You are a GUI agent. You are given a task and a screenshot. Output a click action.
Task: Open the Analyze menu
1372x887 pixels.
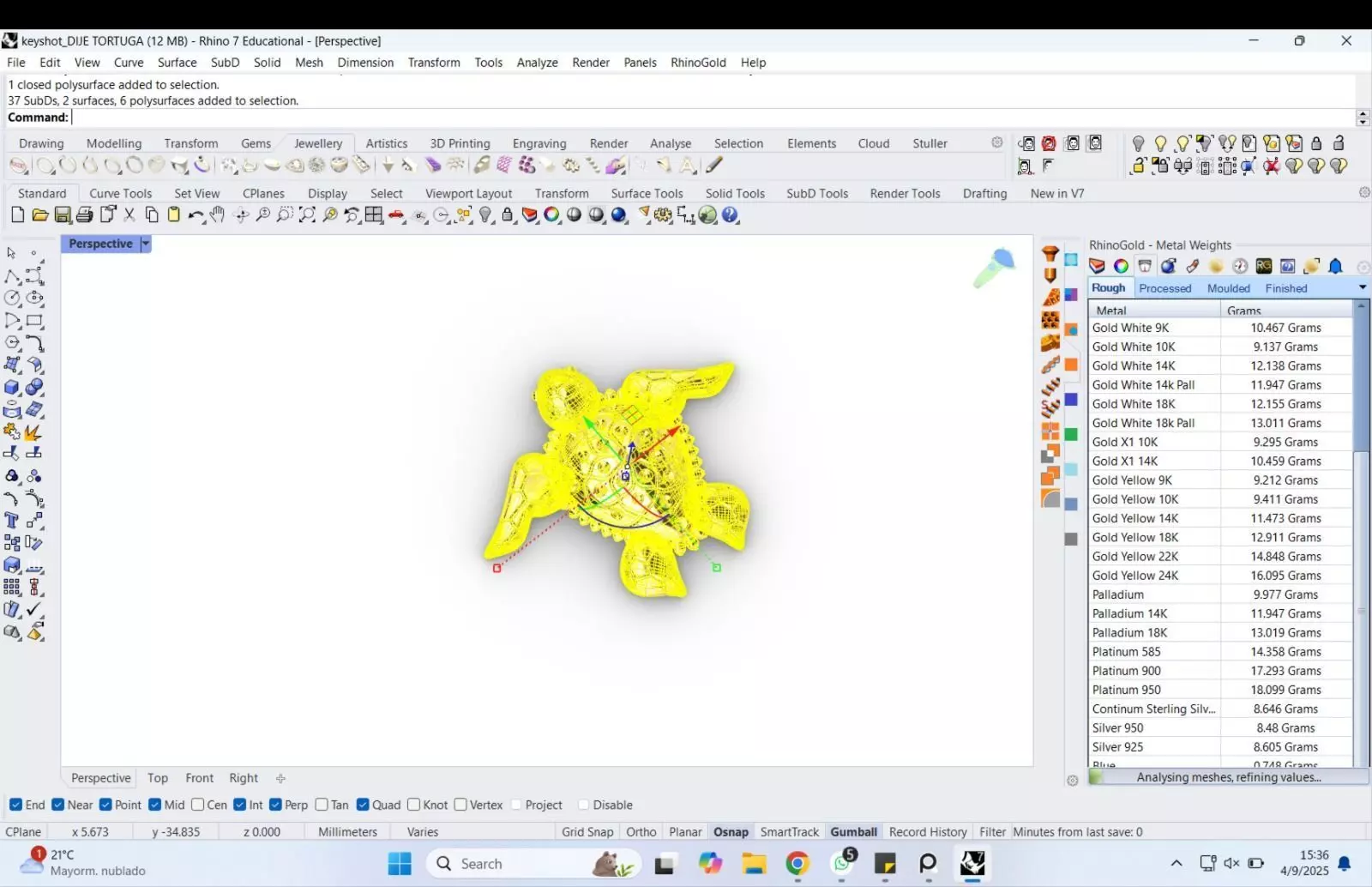tap(537, 63)
